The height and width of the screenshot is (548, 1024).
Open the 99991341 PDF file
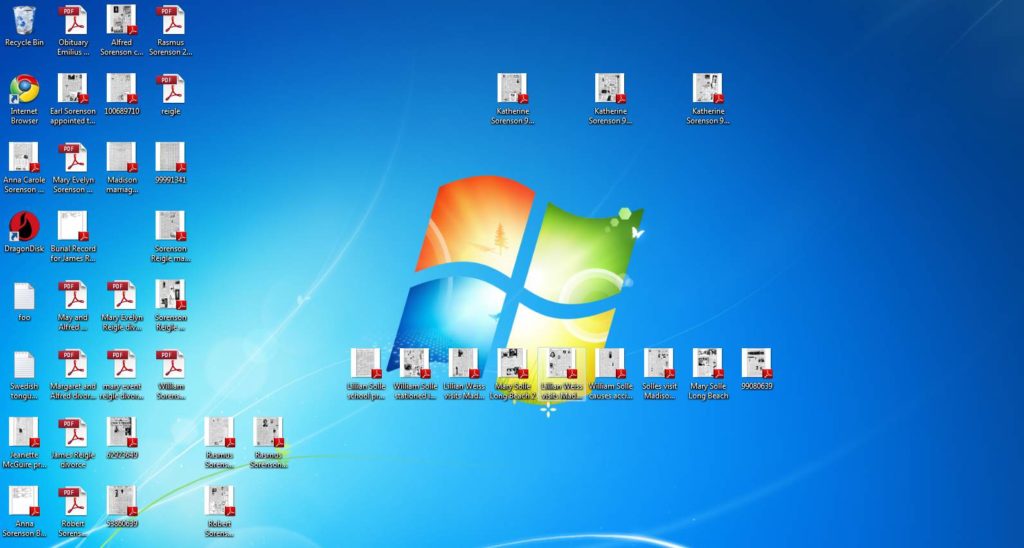point(170,158)
